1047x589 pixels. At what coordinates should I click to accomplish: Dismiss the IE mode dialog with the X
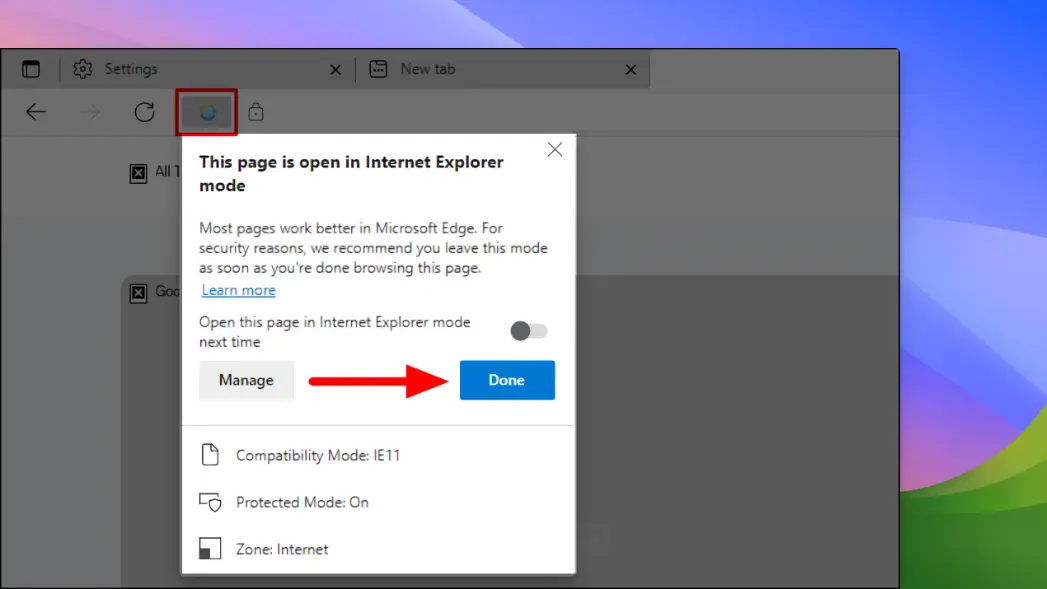click(x=555, y=148)
